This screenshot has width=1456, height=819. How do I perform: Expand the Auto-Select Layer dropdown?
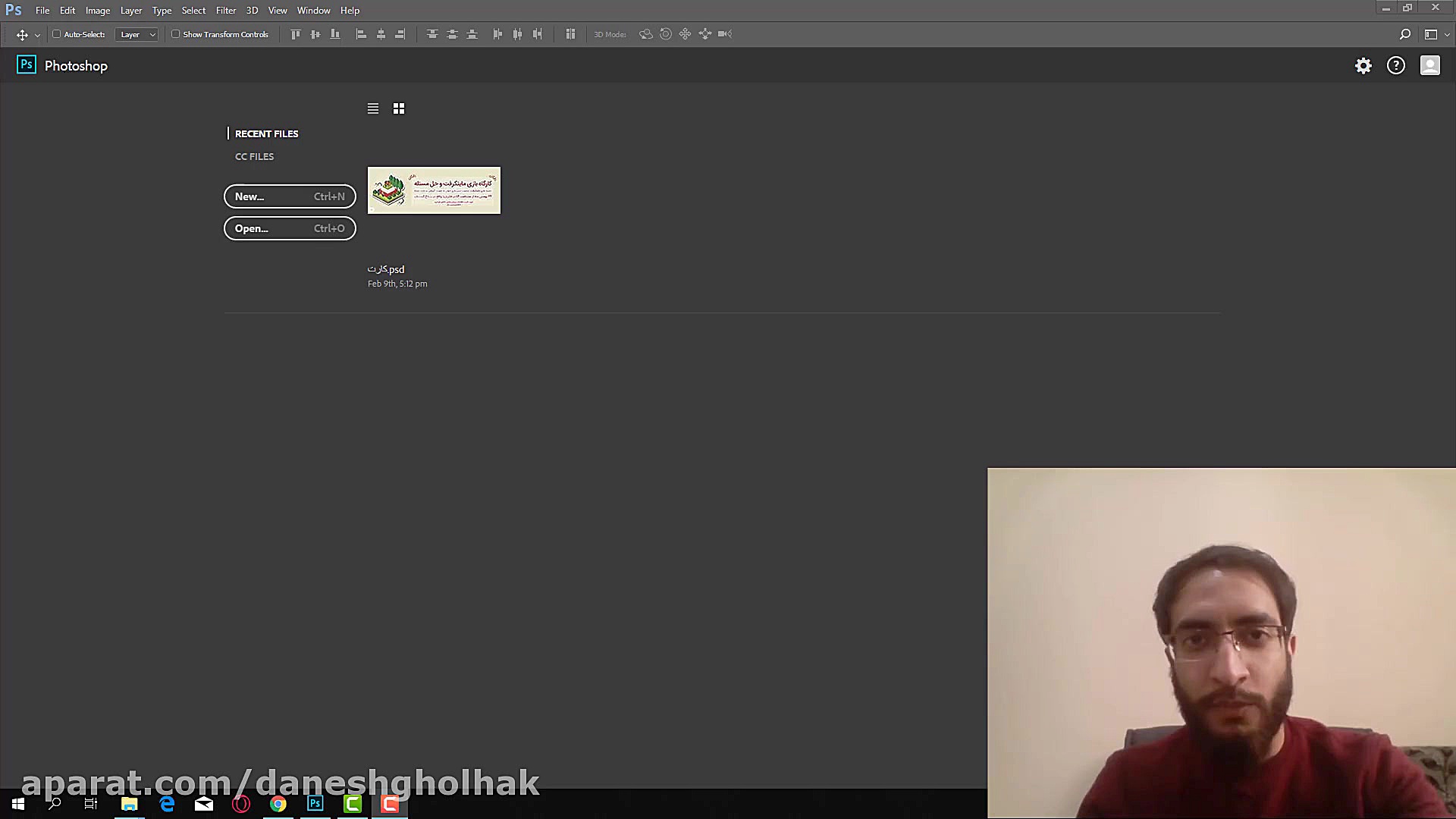pyautogui.click(x=136, y=34)
